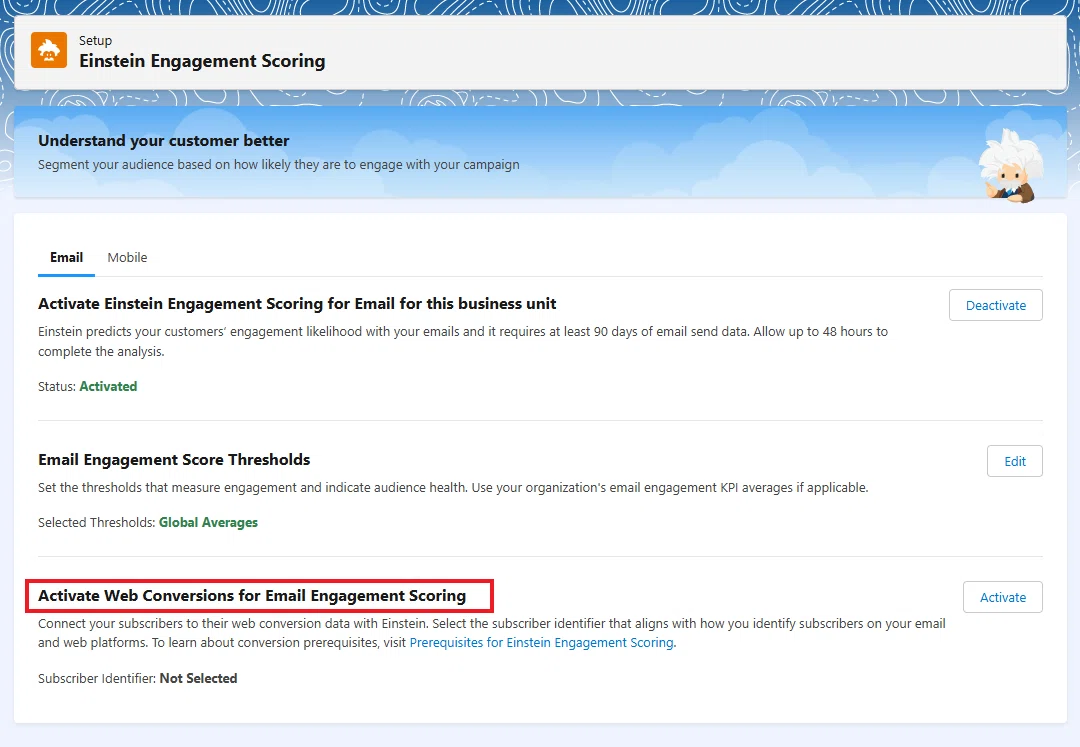Click the 'Einstein Engagement Scoring' page title
Viewport: 1080px width, 747px height.
[202, 61]
